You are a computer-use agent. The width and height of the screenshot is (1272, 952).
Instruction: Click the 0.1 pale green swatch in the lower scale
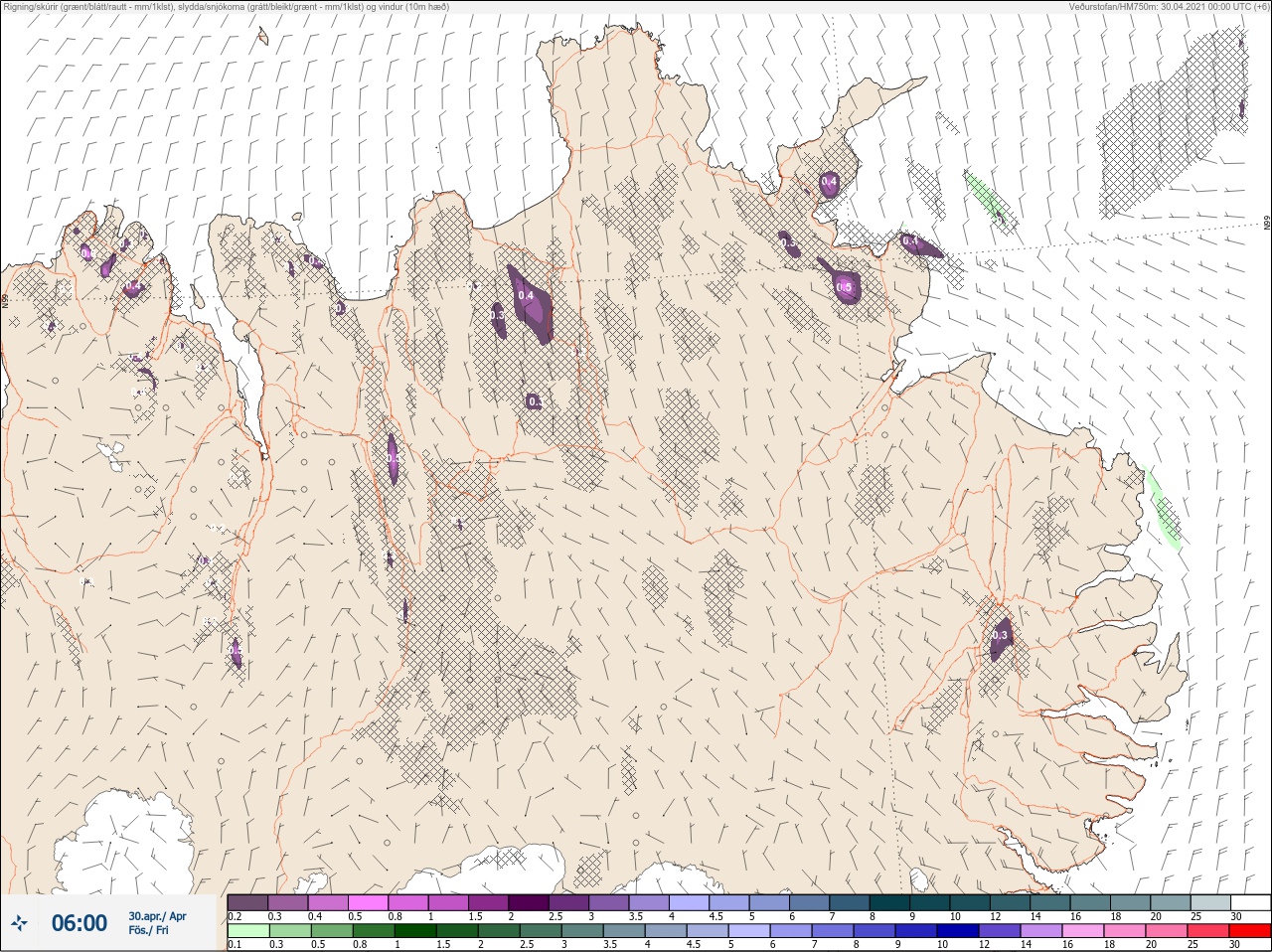(247, 931)
